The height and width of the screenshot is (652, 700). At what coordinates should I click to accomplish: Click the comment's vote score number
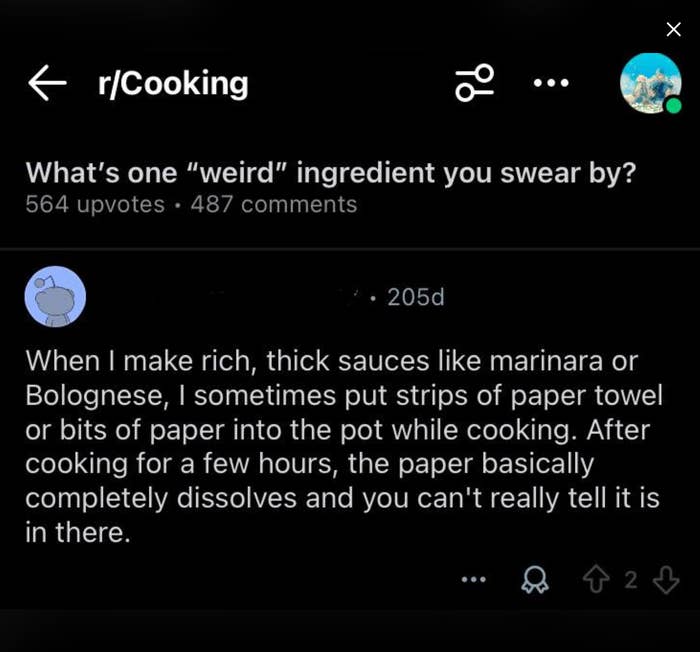[x=631, y=581]
